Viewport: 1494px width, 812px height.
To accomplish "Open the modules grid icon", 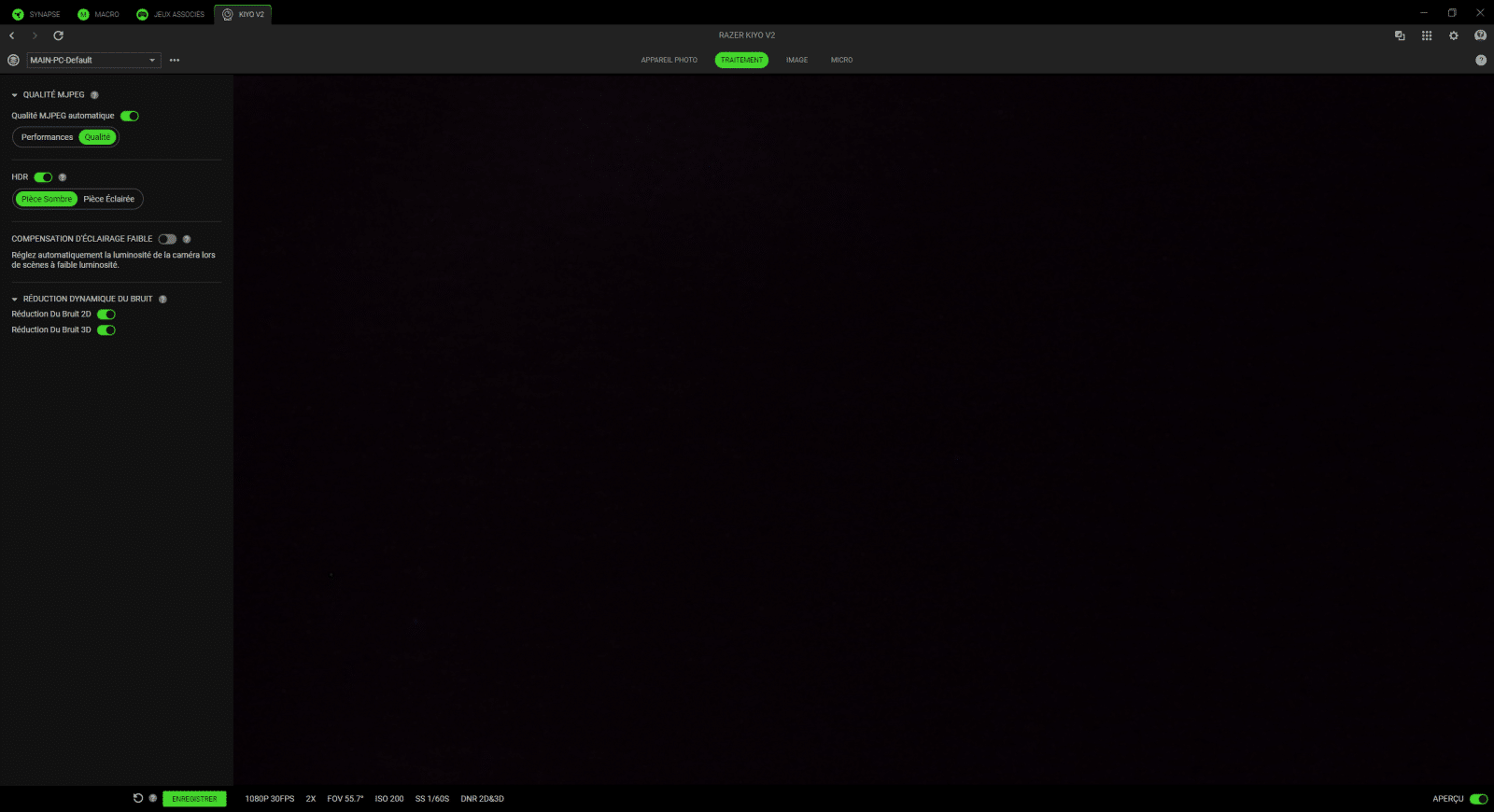I will [x=1427, y=35].
